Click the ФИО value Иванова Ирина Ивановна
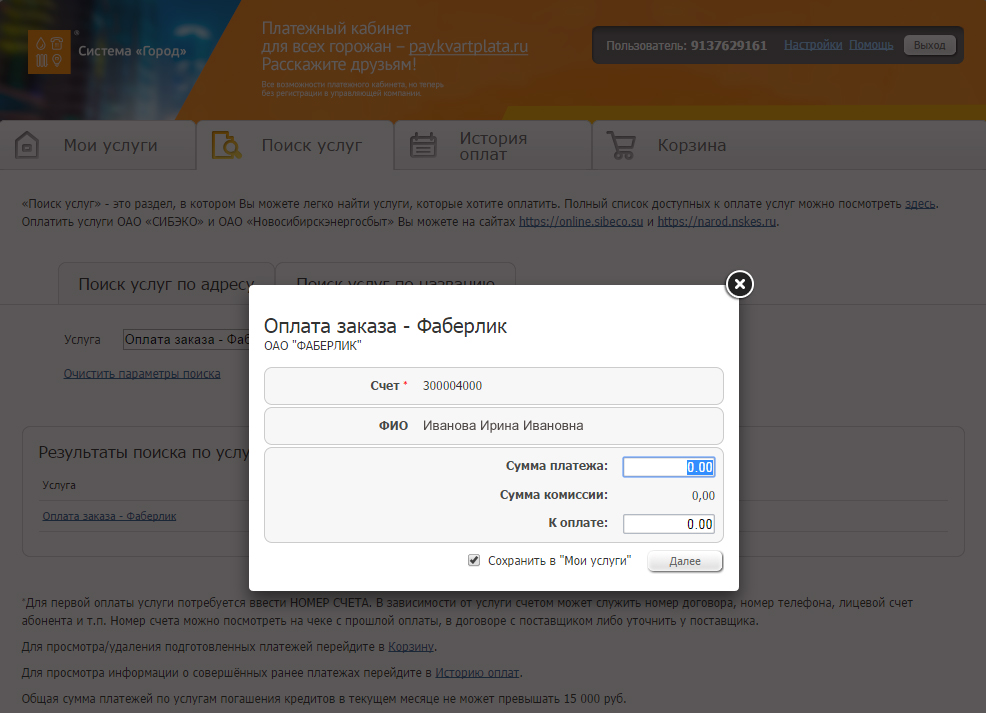Screen dimensions: 986x713 pyautogui.click(x=503, y=426)
